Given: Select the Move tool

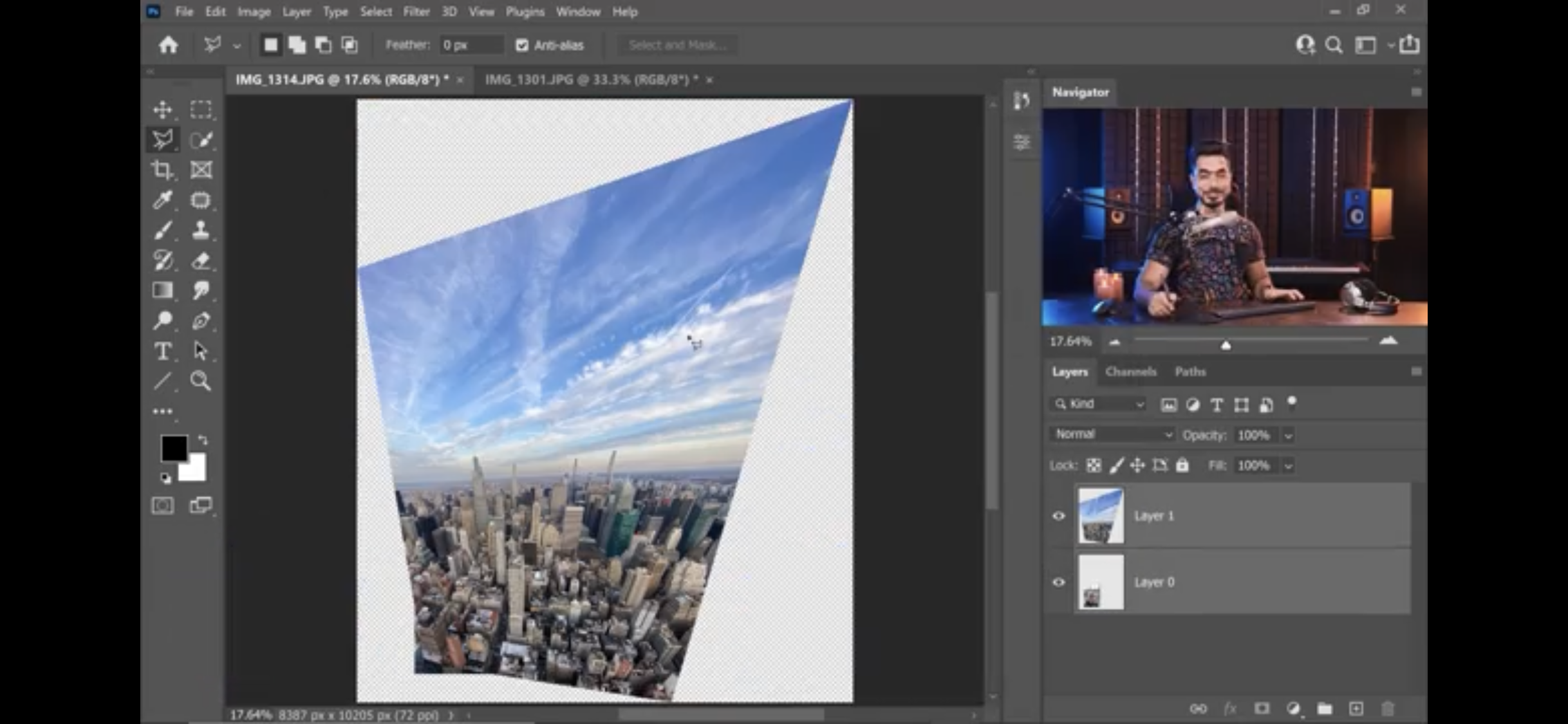Looking at the screenshot, I should [x=162, y=109].
